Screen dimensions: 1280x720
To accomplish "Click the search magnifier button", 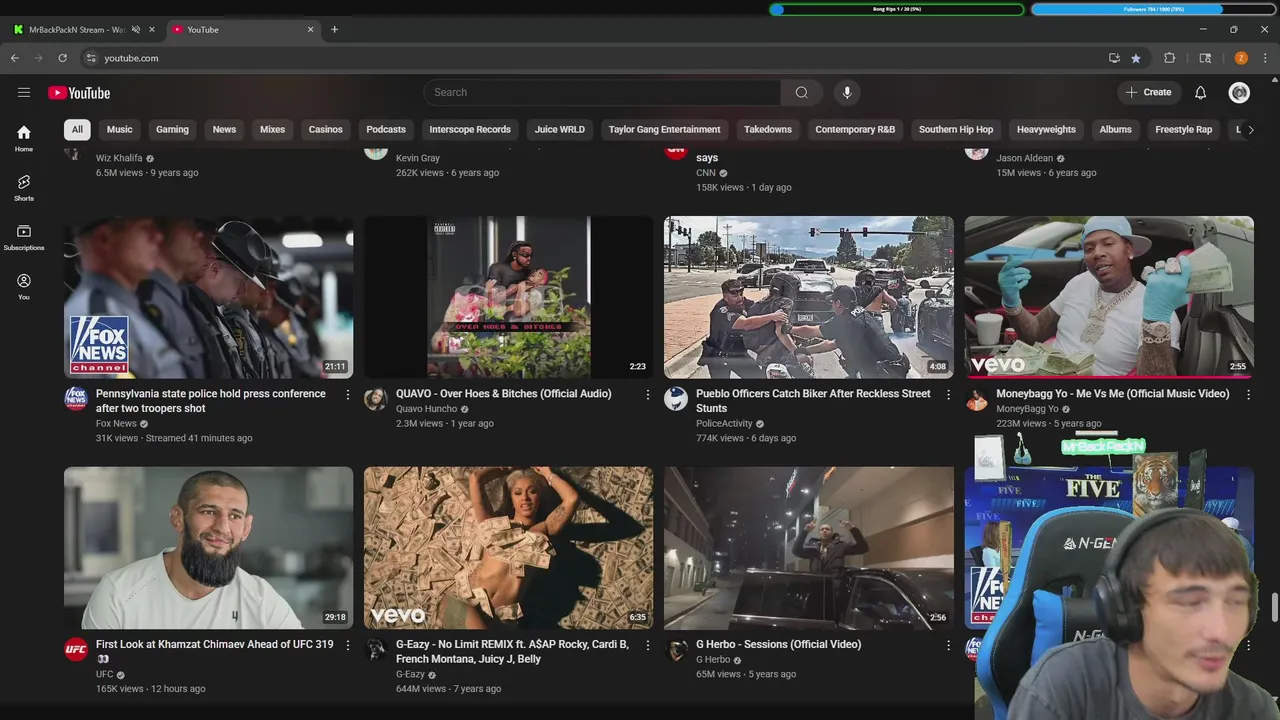I will (x=801, y=92).
